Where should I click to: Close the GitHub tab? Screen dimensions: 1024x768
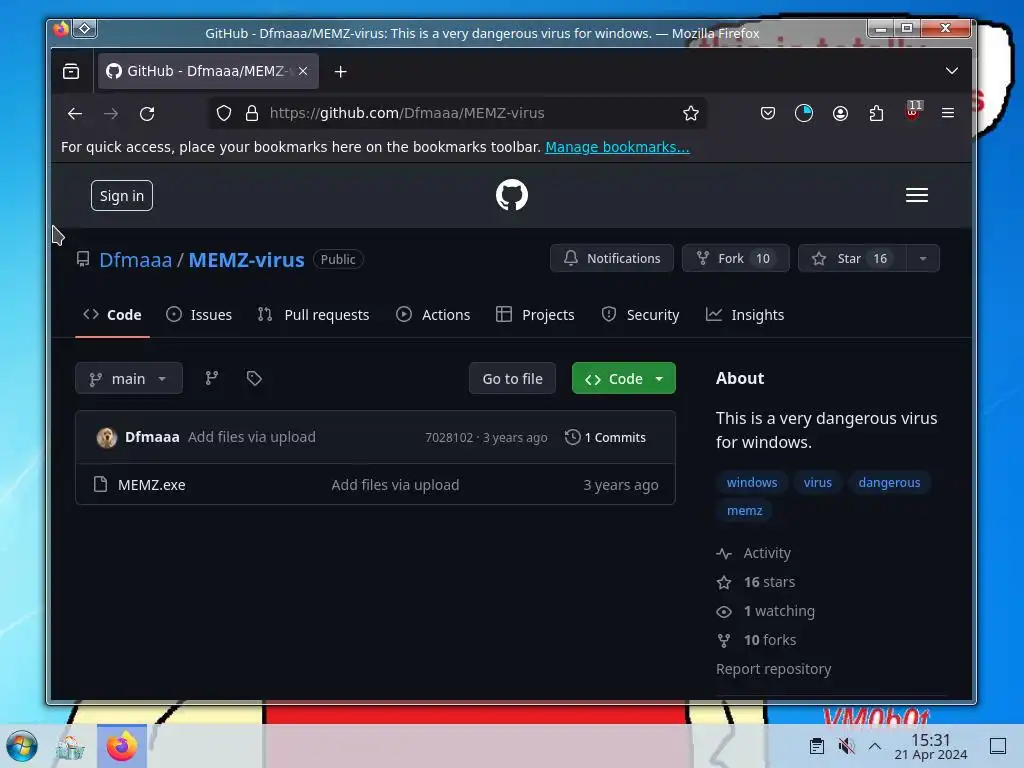click(303, 71)
